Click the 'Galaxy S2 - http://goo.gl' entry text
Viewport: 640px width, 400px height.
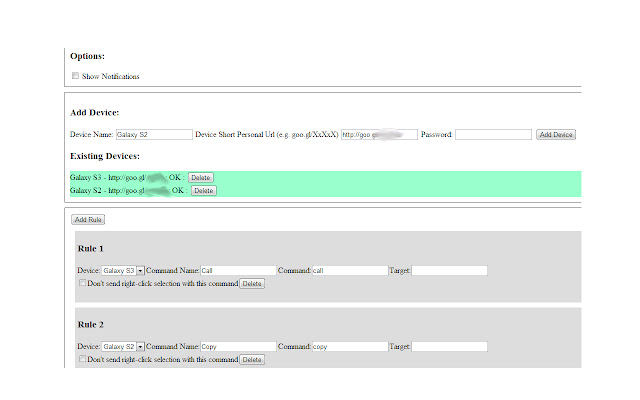108,191
